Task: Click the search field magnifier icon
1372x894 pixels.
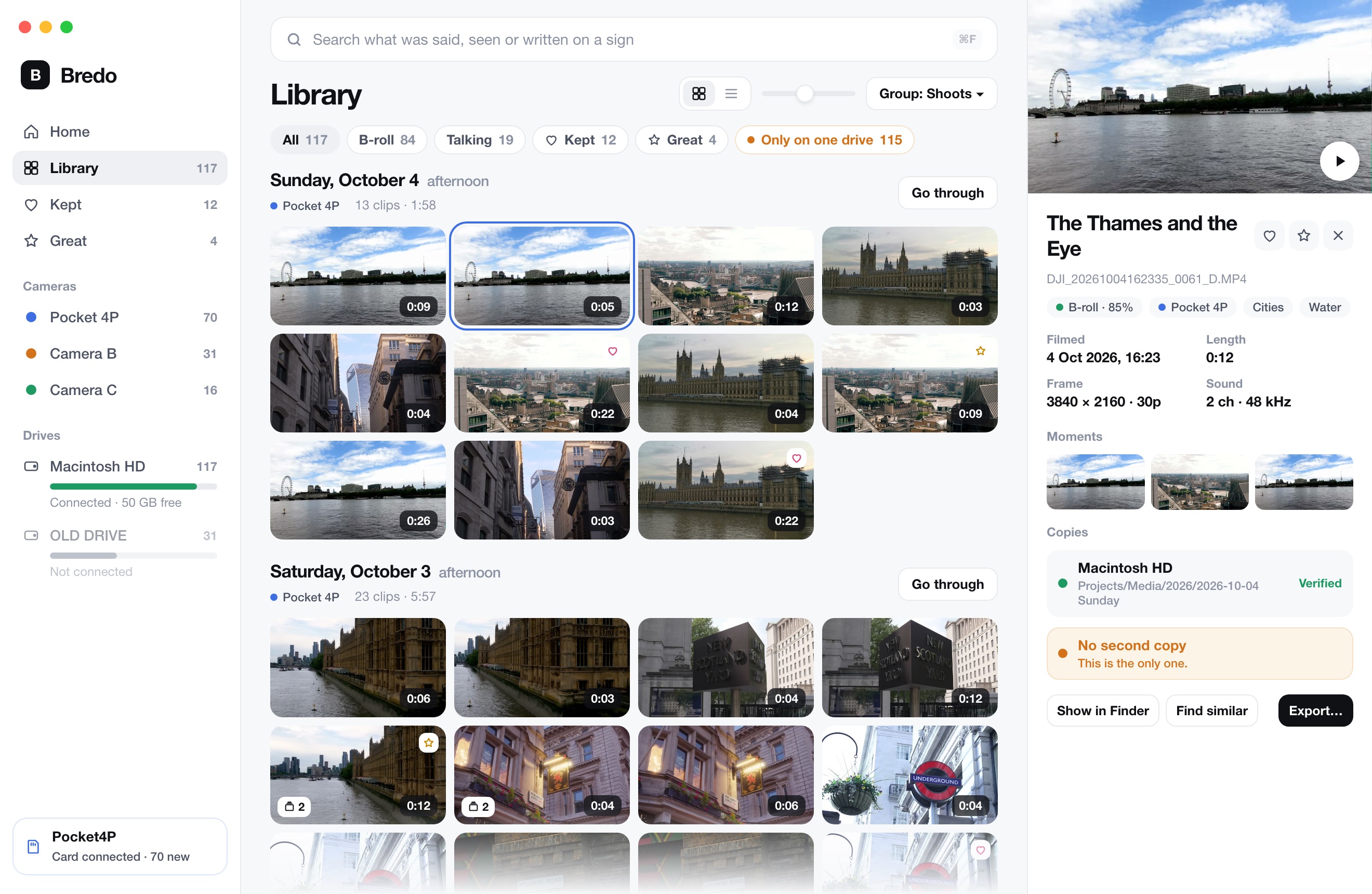Action: 294,39
